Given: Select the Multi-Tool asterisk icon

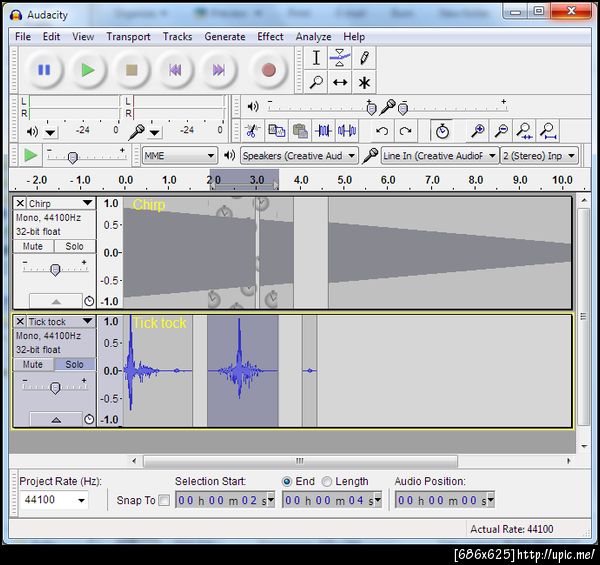Looking at the screenshot, I should click(x=364, y=83).
